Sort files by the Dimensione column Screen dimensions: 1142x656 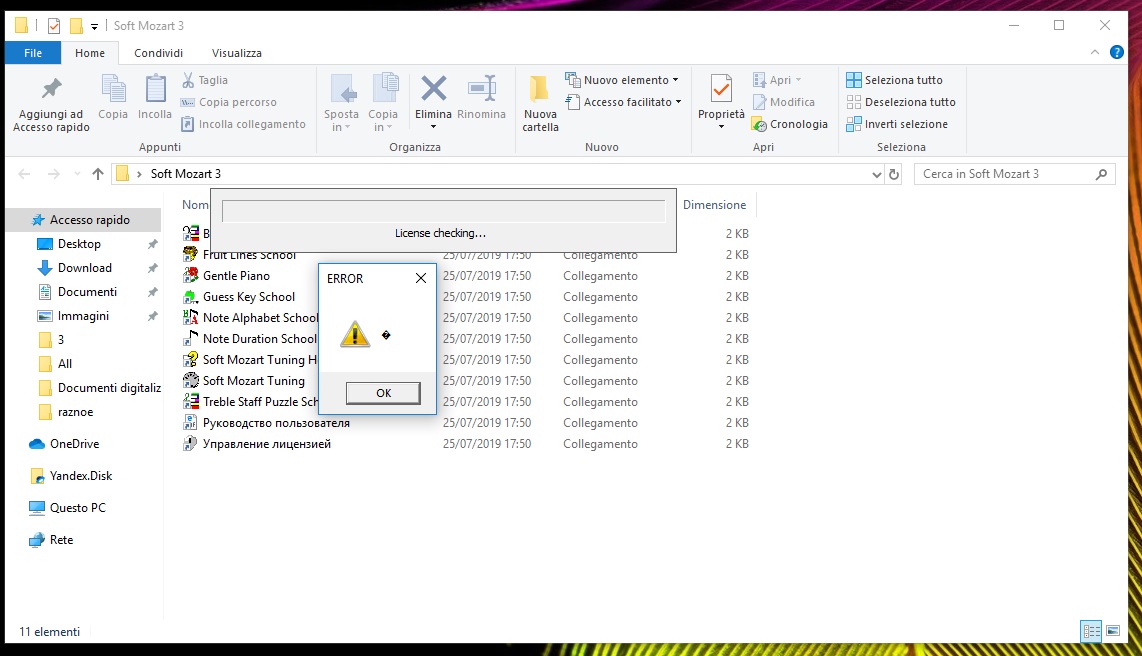point(714,205)
